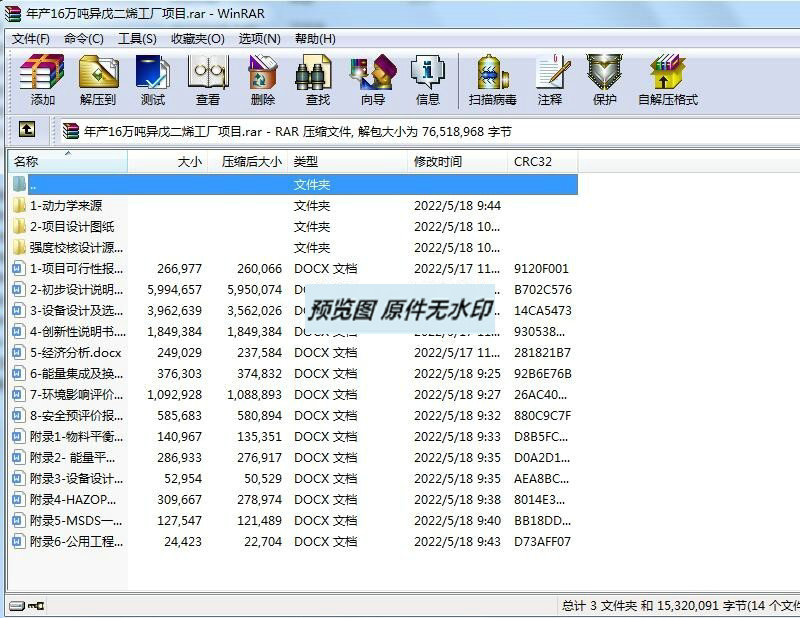Click modified time 2022/5/18 9:43

pyautogui.click(x=457, y=541)
